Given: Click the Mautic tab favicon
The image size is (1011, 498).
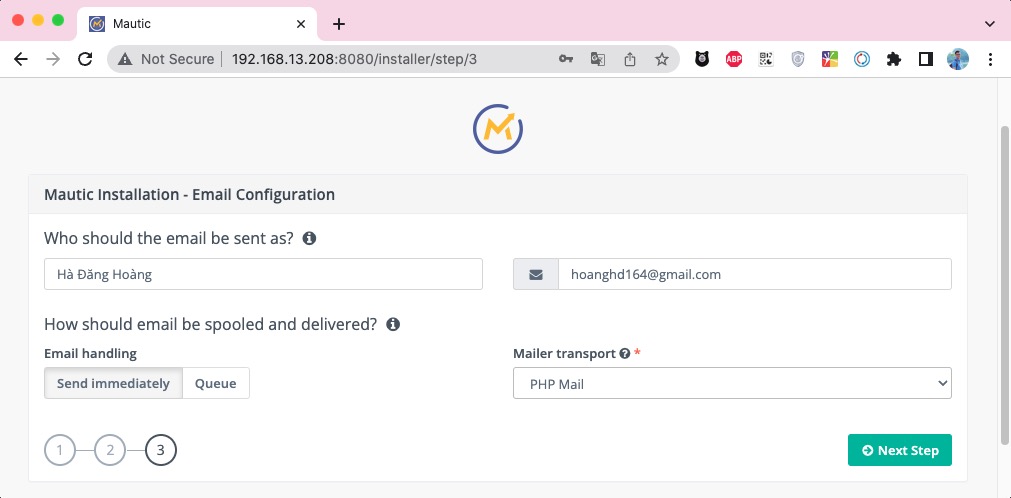Looking at the screenshot, I should [x=97, y=24].
